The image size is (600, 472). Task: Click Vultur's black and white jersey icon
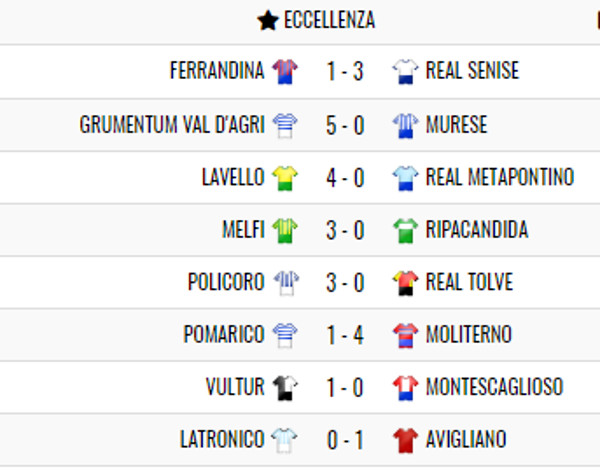point(285,387)
